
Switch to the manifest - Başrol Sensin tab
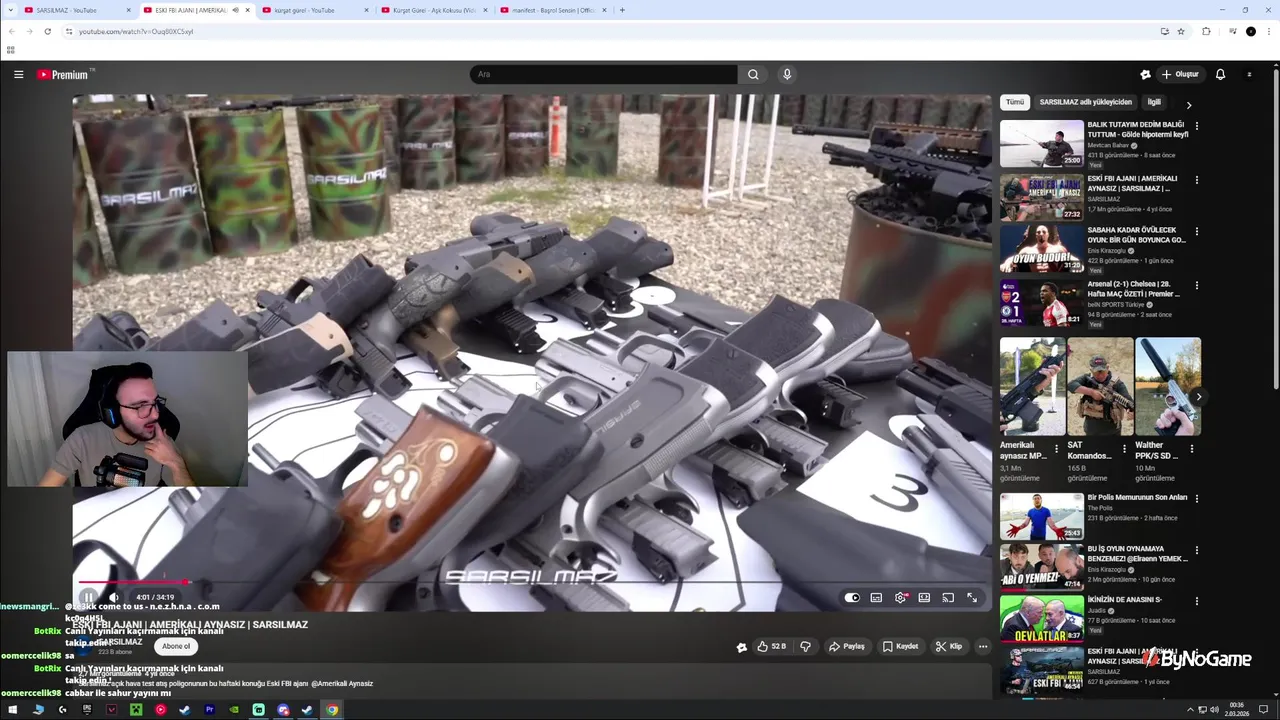[x=554, y=10]
